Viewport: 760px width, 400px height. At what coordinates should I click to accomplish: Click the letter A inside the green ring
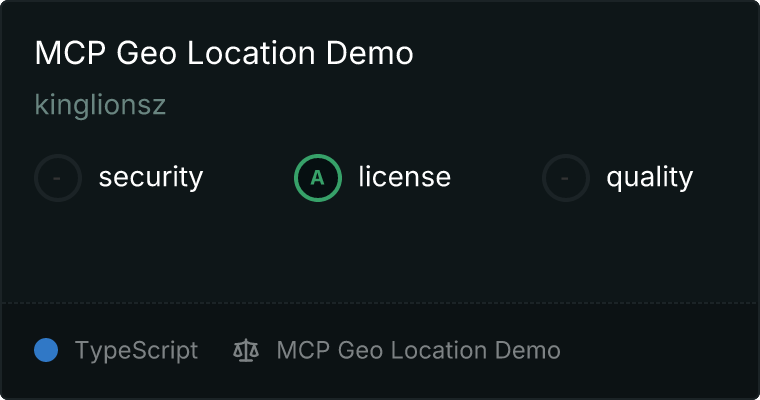pyautogui.click(x=317, y=178)
